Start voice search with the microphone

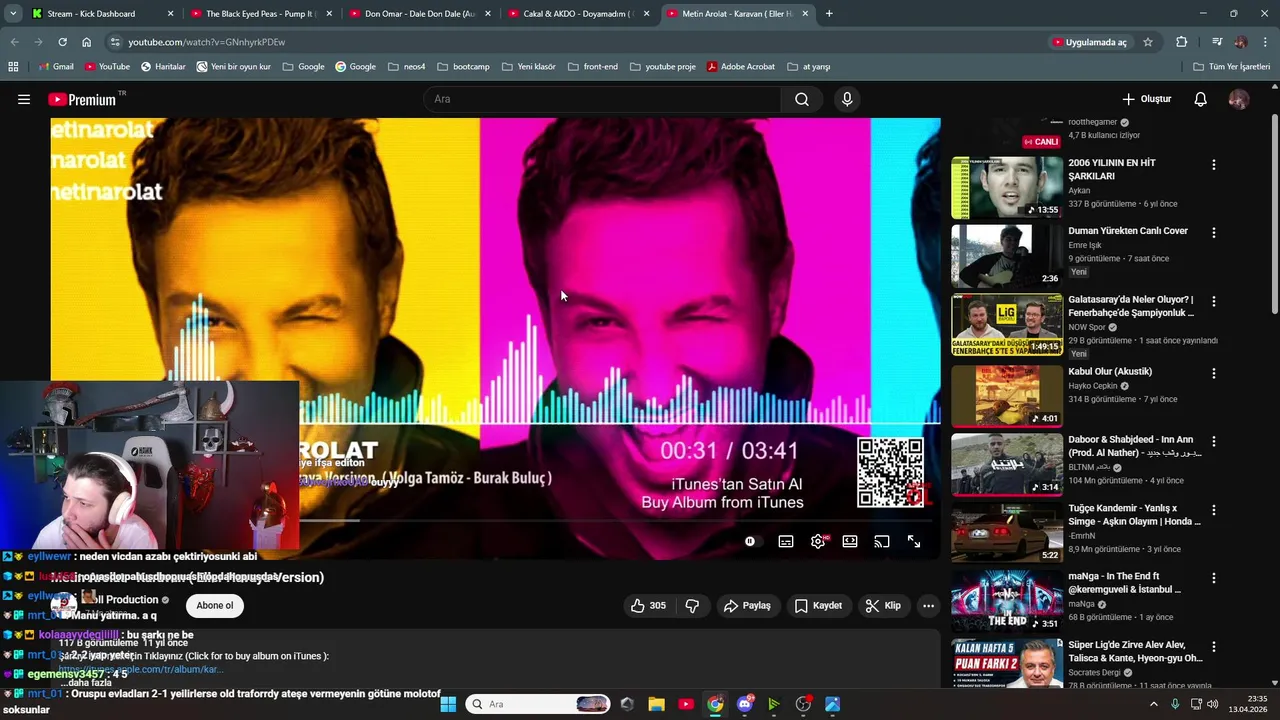pyautogui.click(x=847, y=99)
